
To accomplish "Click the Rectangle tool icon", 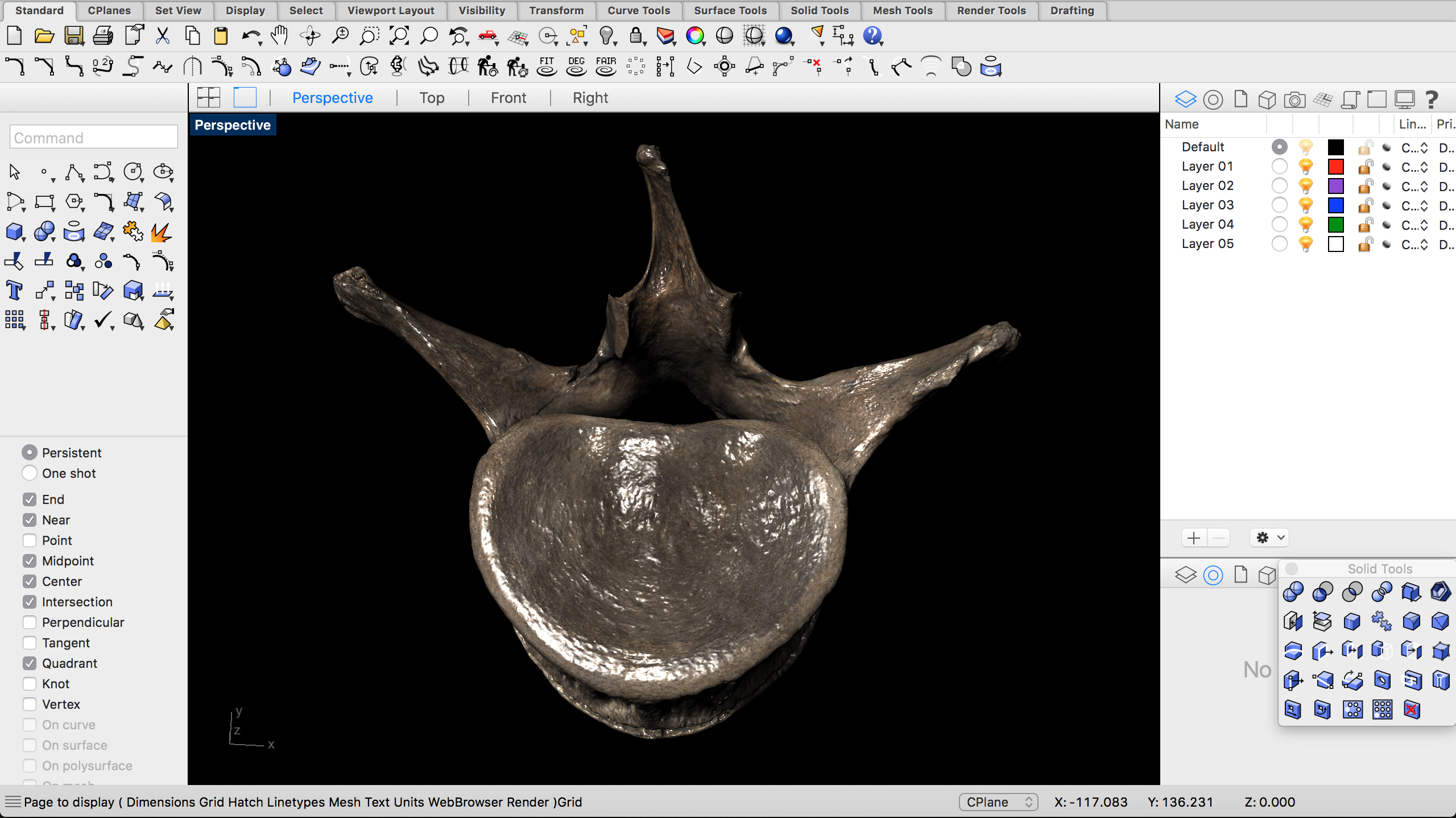I will pyautogui.click(x=44, y=202).
